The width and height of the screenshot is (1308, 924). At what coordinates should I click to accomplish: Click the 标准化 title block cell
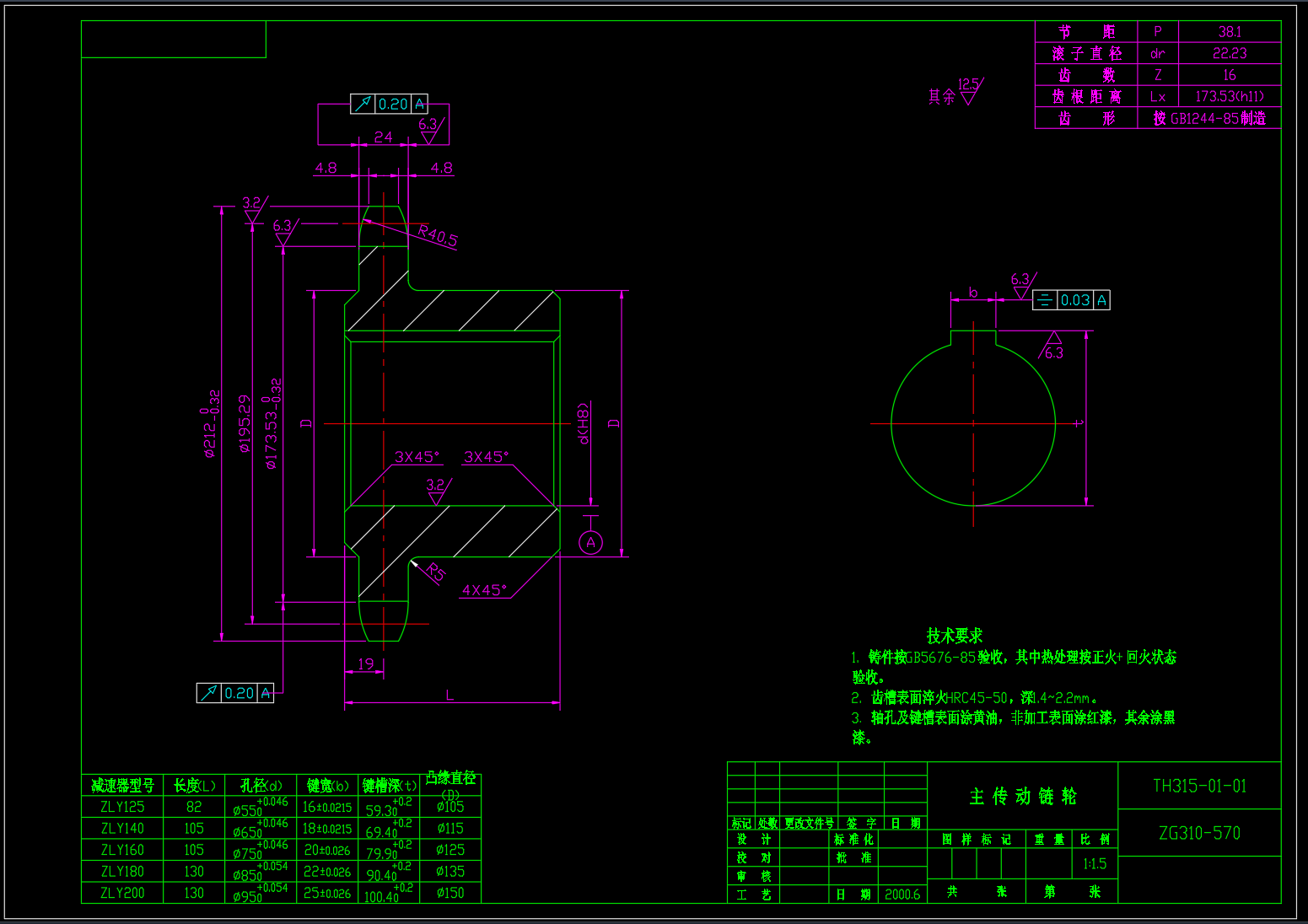coord(853,840)
